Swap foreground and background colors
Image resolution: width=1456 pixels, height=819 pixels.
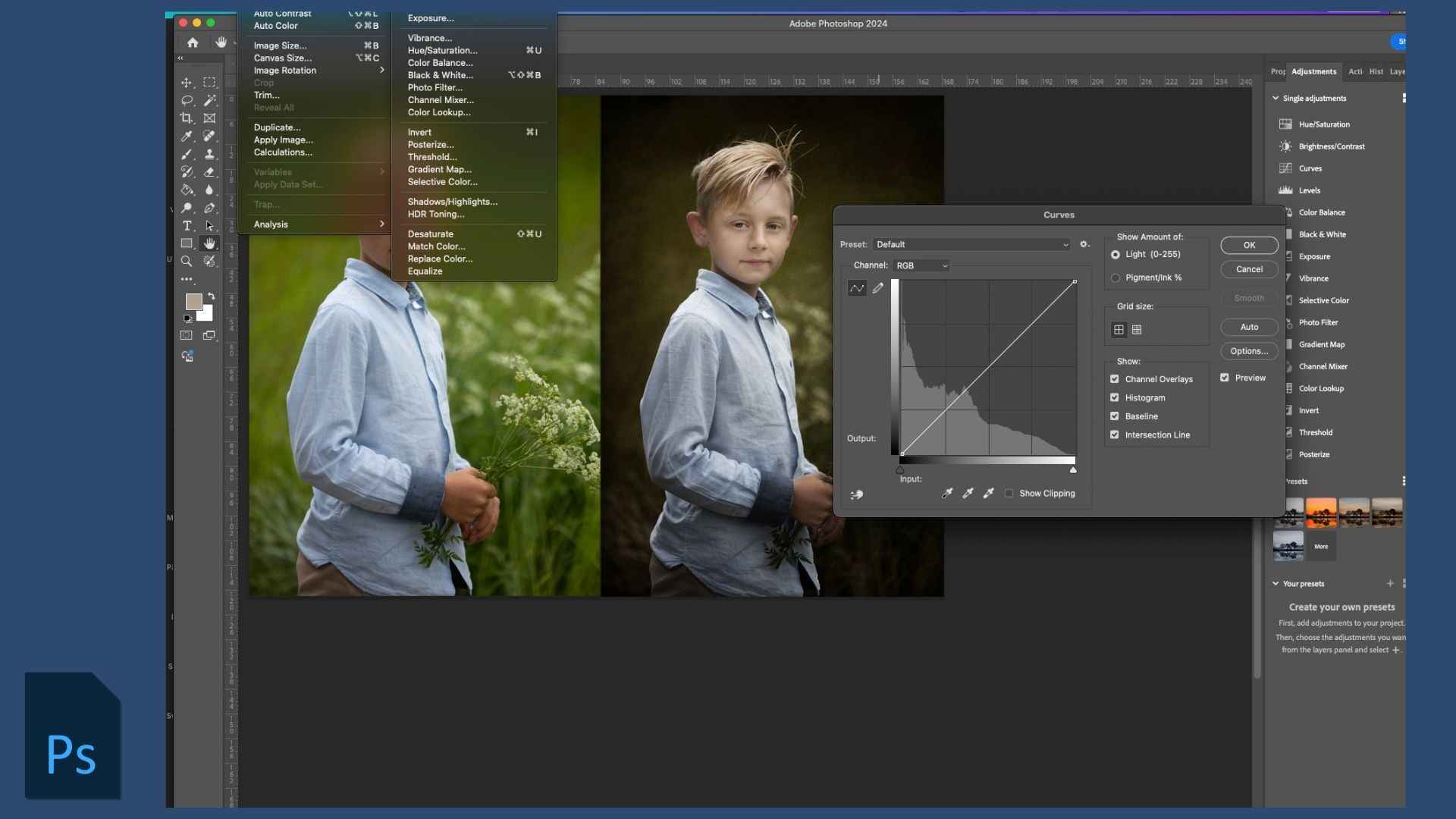212,297
